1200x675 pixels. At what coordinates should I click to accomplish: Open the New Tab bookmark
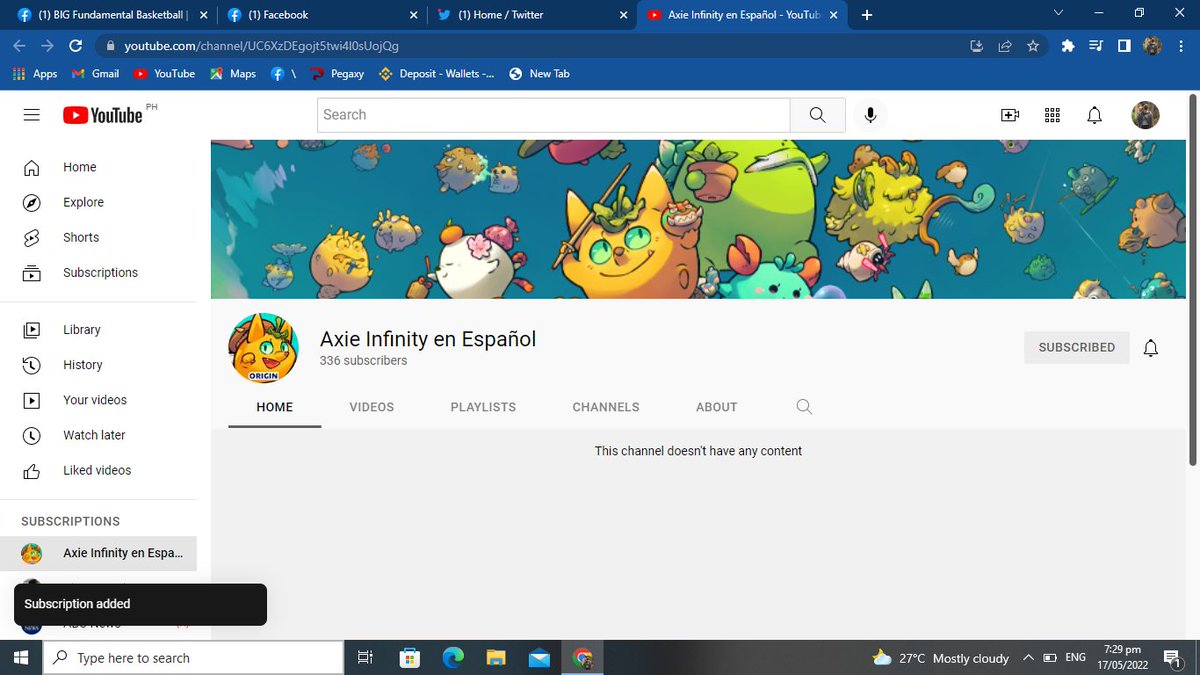pos(539,74)
